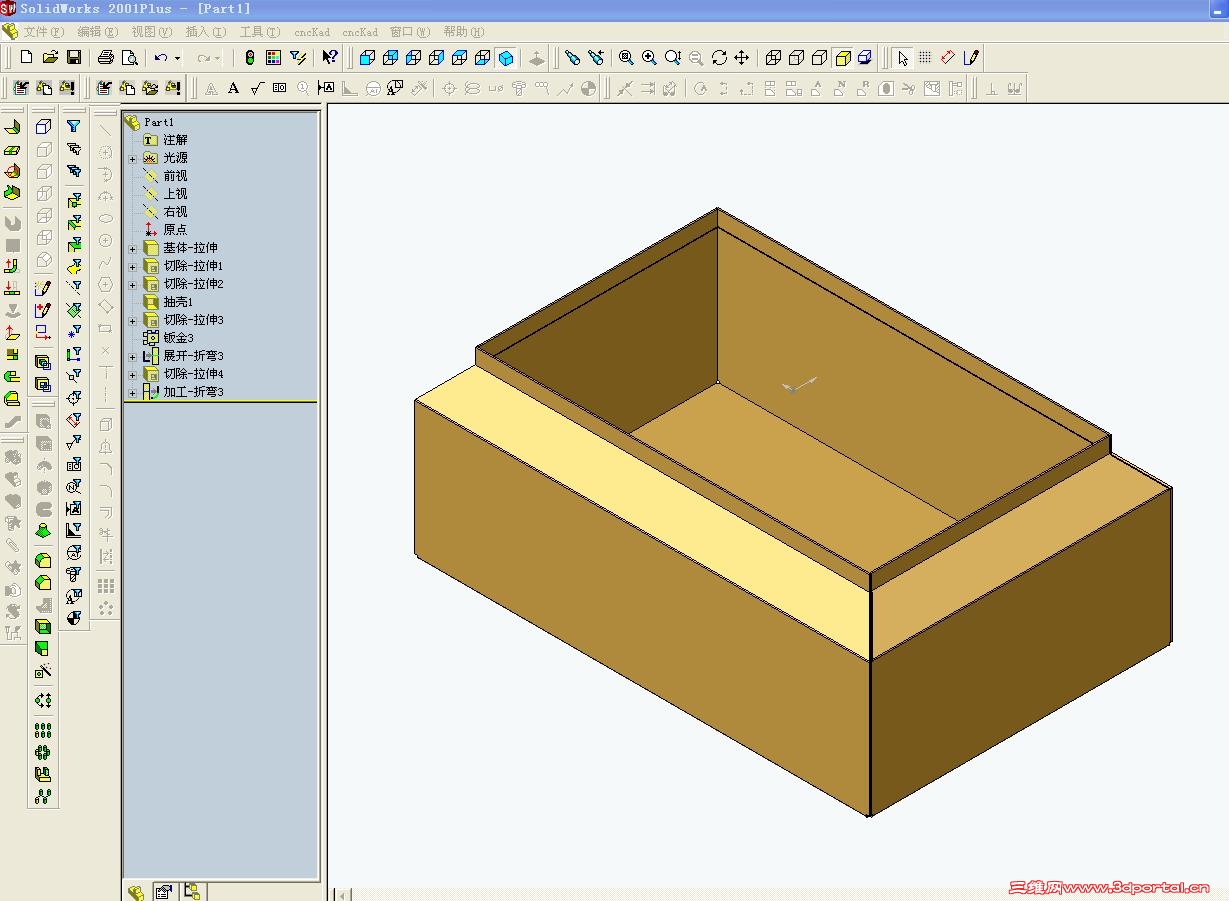Screen dimensions: 1229x901
Task: Click the What's This help cursor icon
Action: [x=330, y=58]
